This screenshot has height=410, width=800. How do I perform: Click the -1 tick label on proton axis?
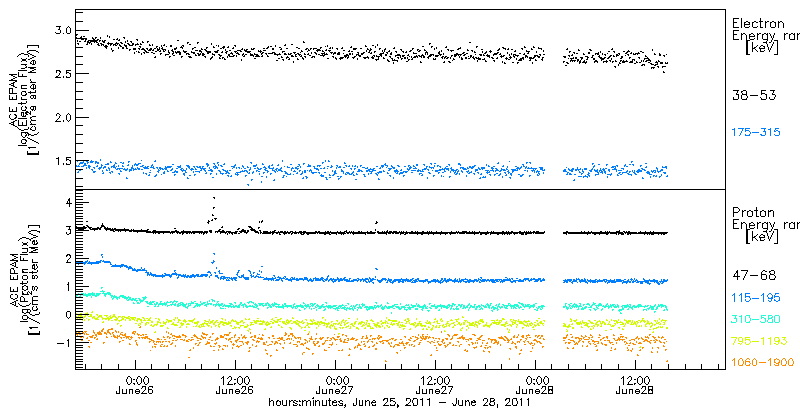63,342
